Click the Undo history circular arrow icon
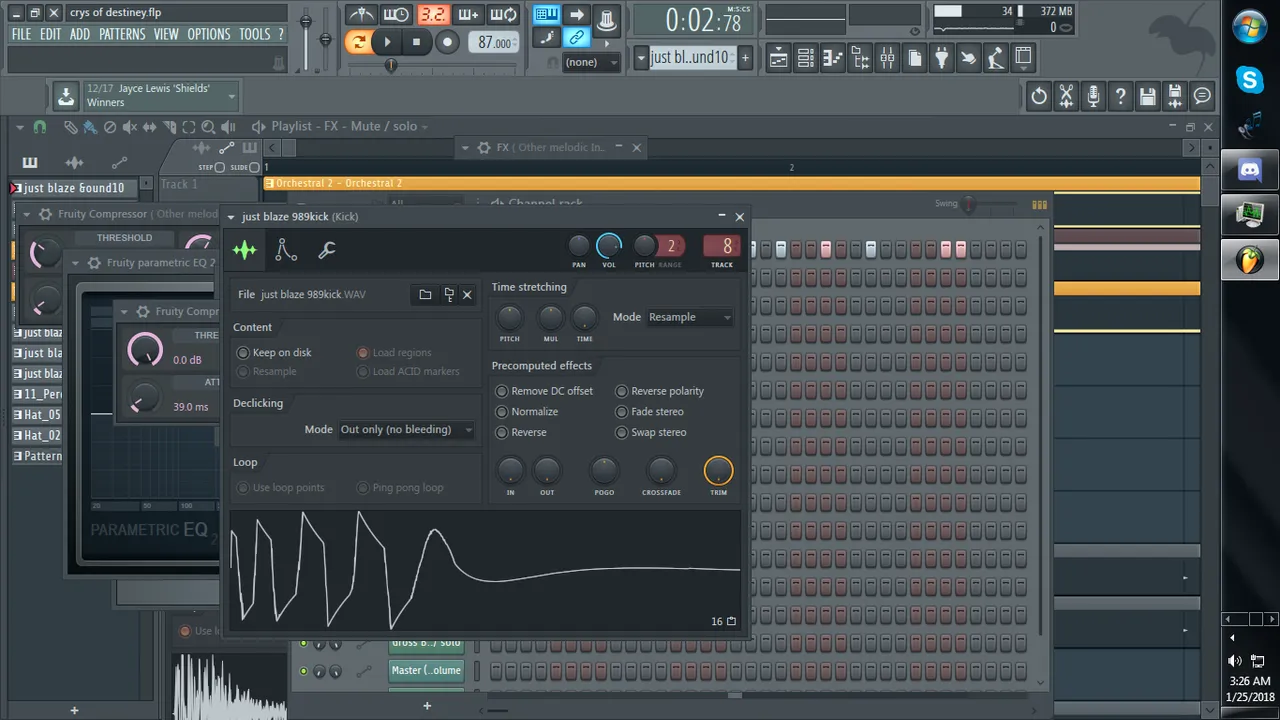Image resolution: width=1280 pixels, height=720 pixels. (x=1039, y=96)
